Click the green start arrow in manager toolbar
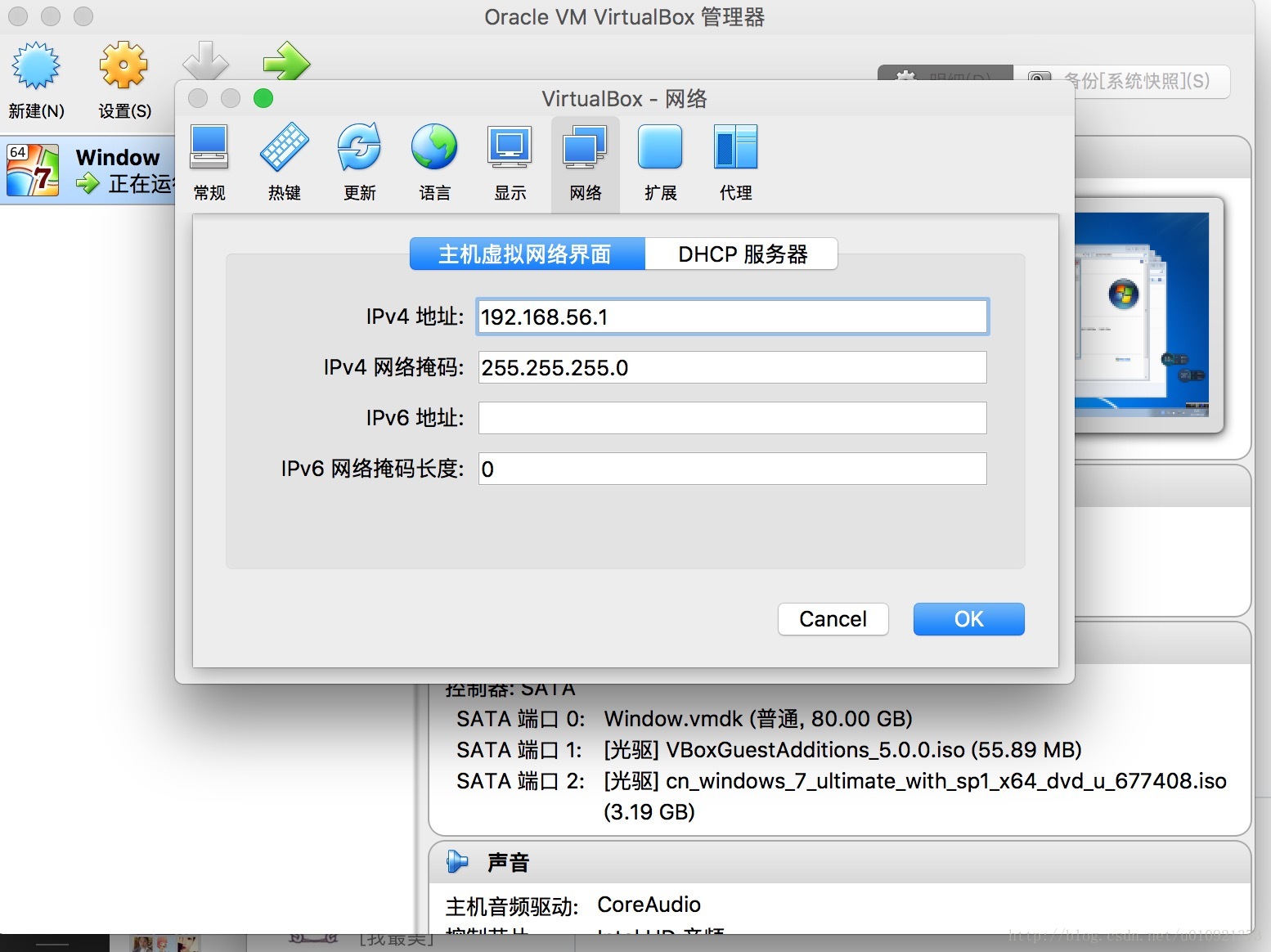The width and height of the screenshot is (1271, 952). pos(286,61)
